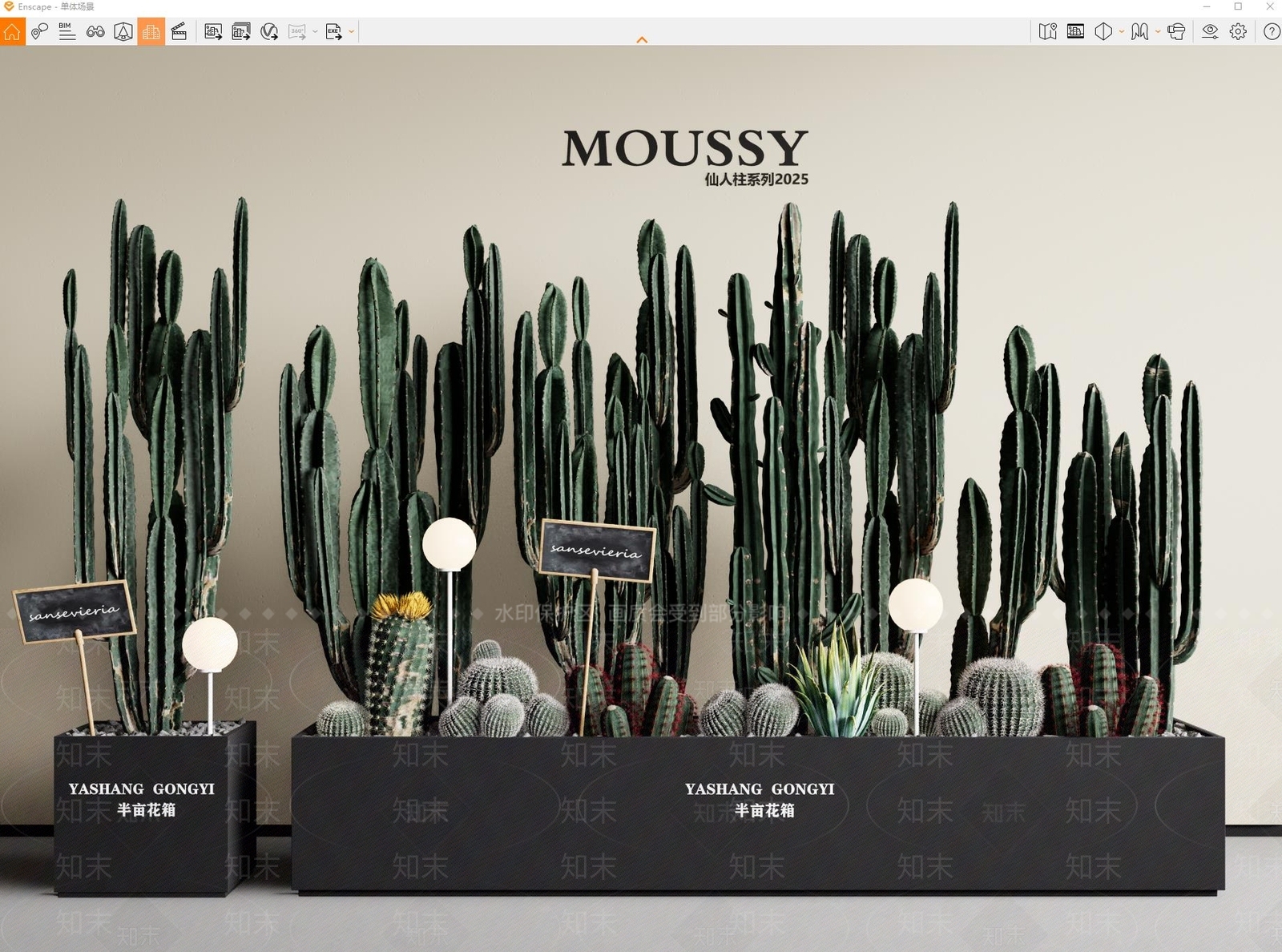
Task: Start batch rendering of views
Action: tap(241, 32)
